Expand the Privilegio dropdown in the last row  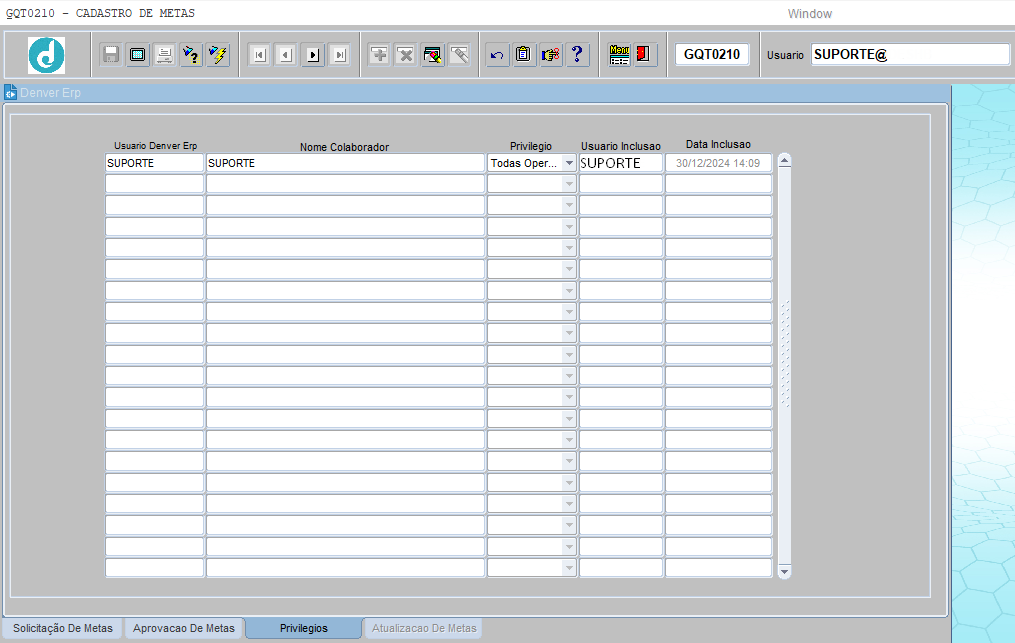[569, 568]
